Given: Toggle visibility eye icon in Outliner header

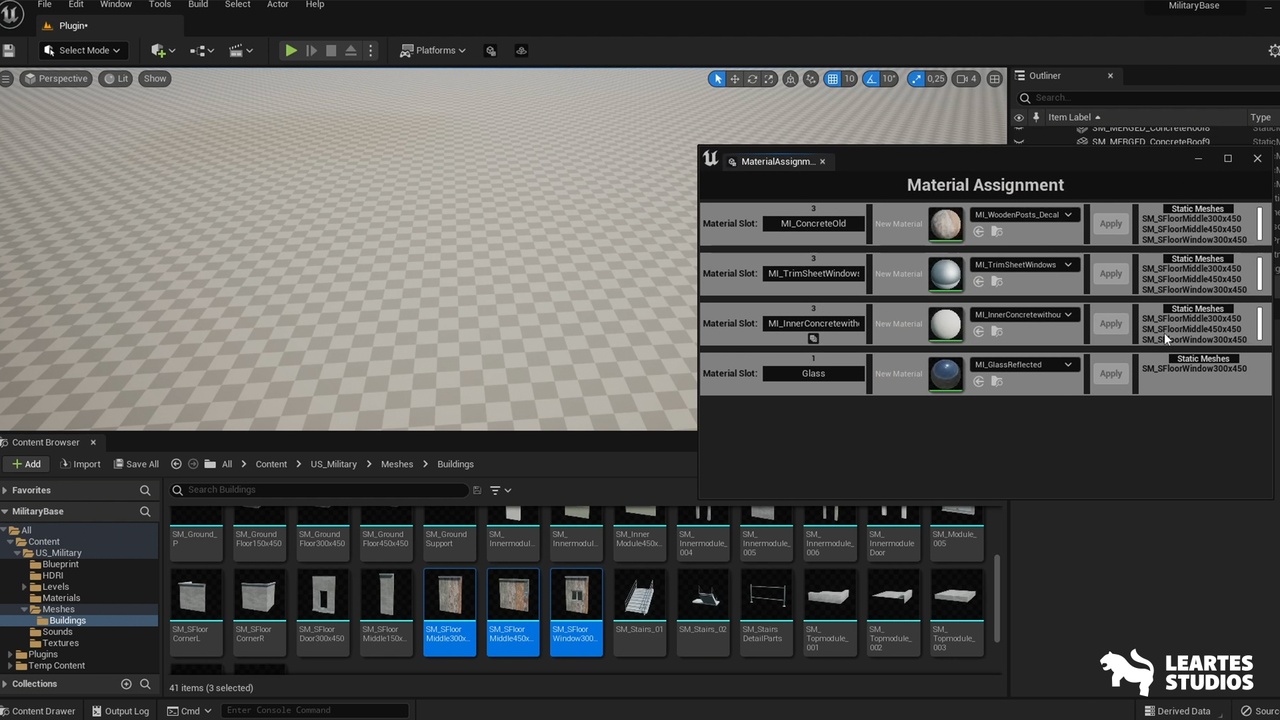Looking at the screenshot, I should tap(1019, 117).
